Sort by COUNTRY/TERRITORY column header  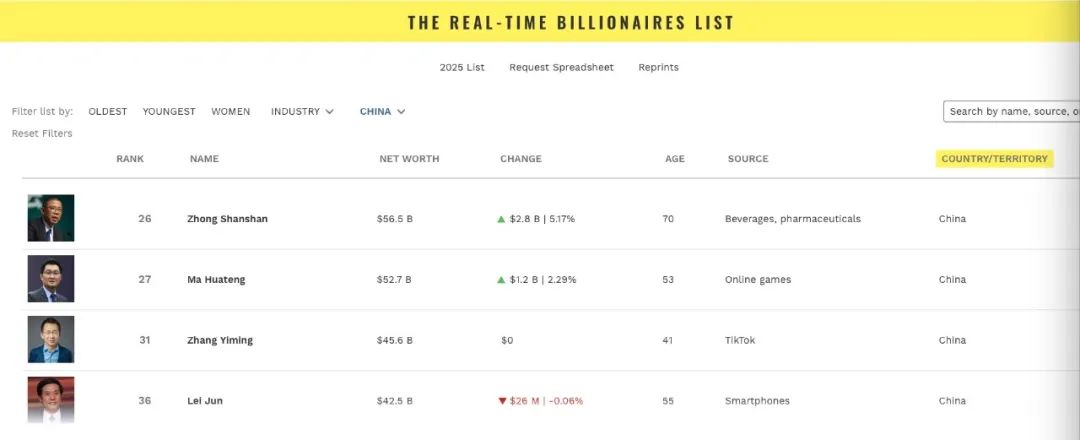coord(995,159)
